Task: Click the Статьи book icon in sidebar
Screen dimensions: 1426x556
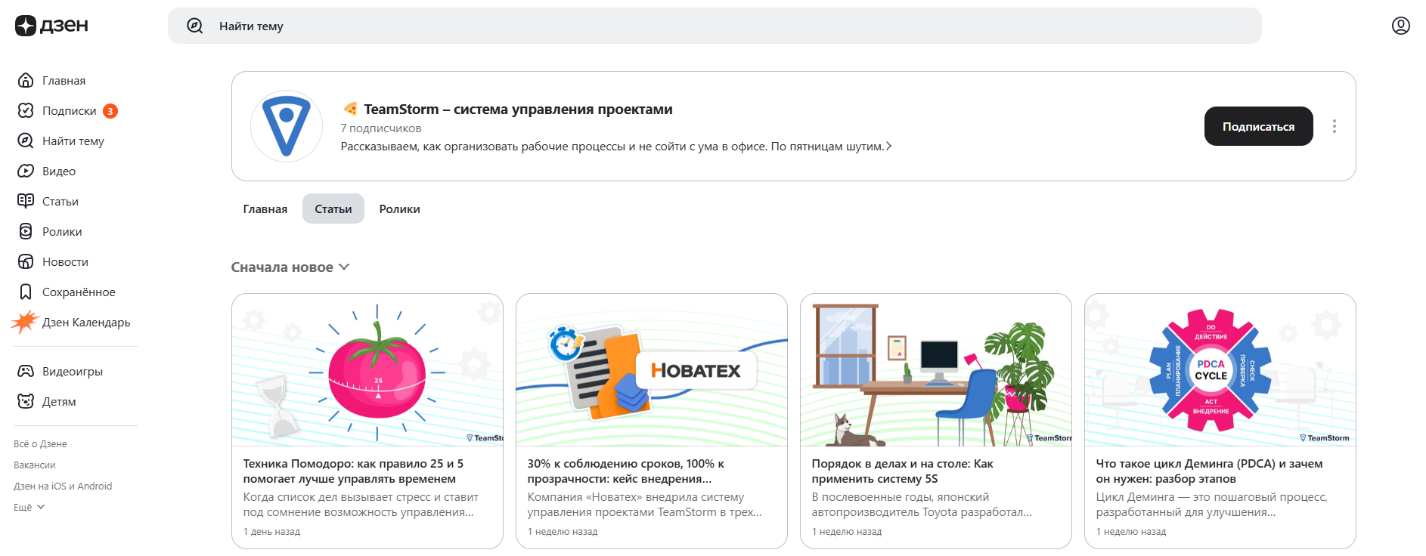Action: pyautogui.click(x=26, y=201)
